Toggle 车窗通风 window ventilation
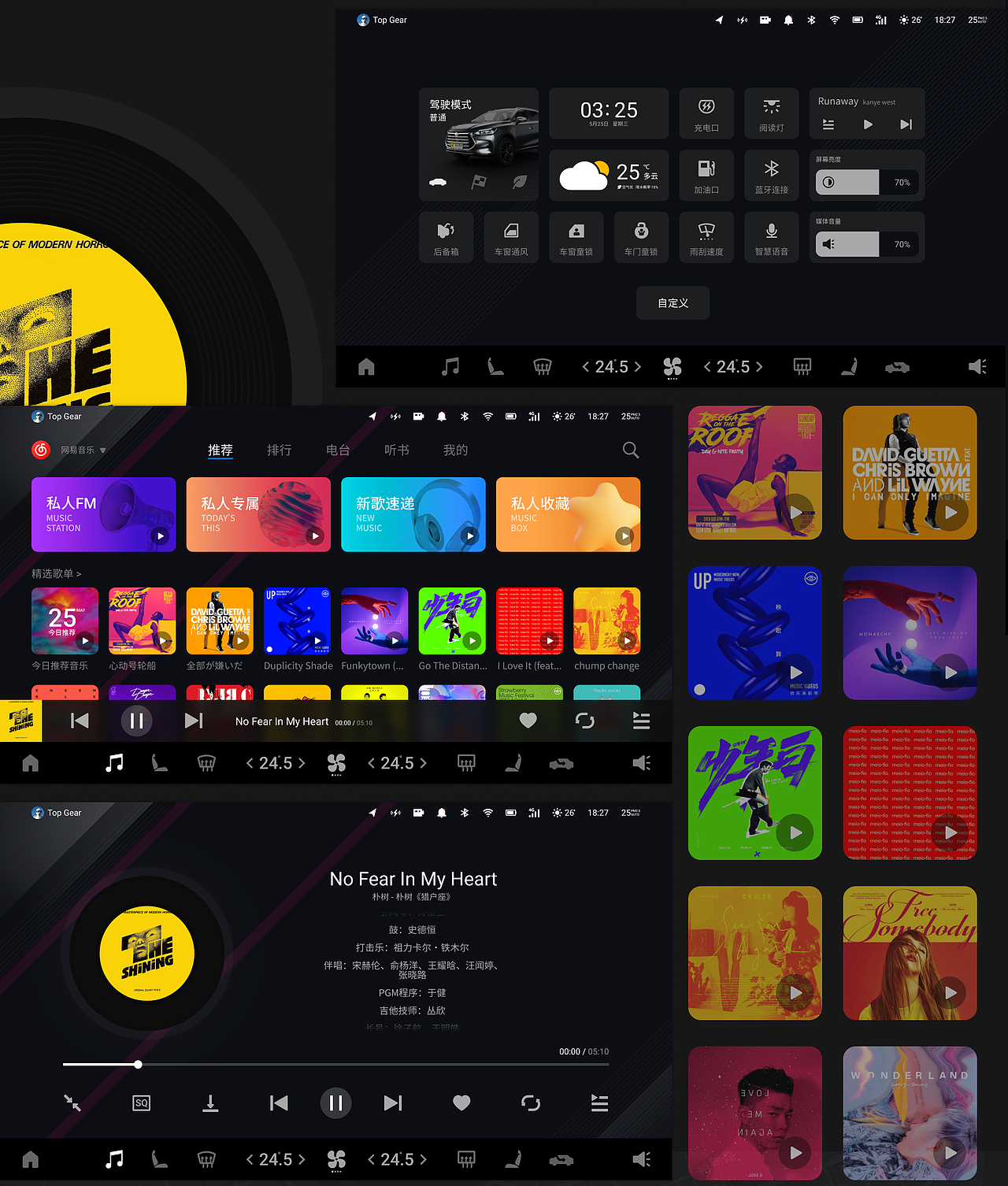1008x1186 pixels. (511, 238)
